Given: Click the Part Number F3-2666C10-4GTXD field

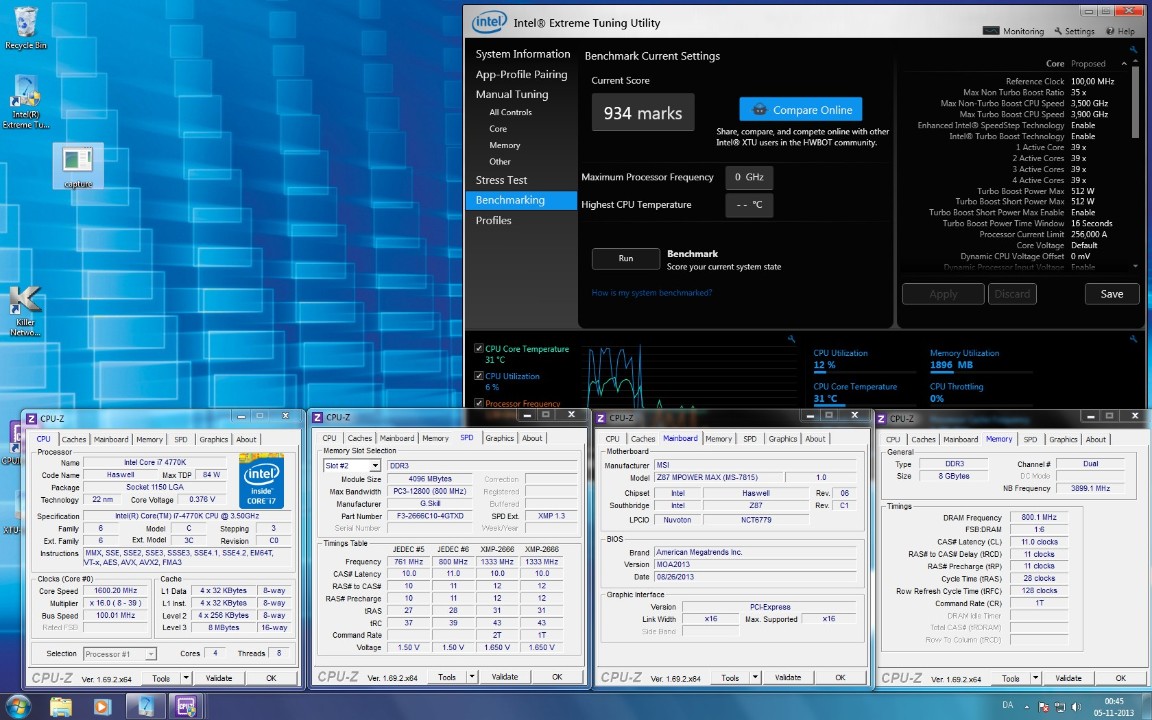Looking at the screenshot, I should [x=430, y=516].
